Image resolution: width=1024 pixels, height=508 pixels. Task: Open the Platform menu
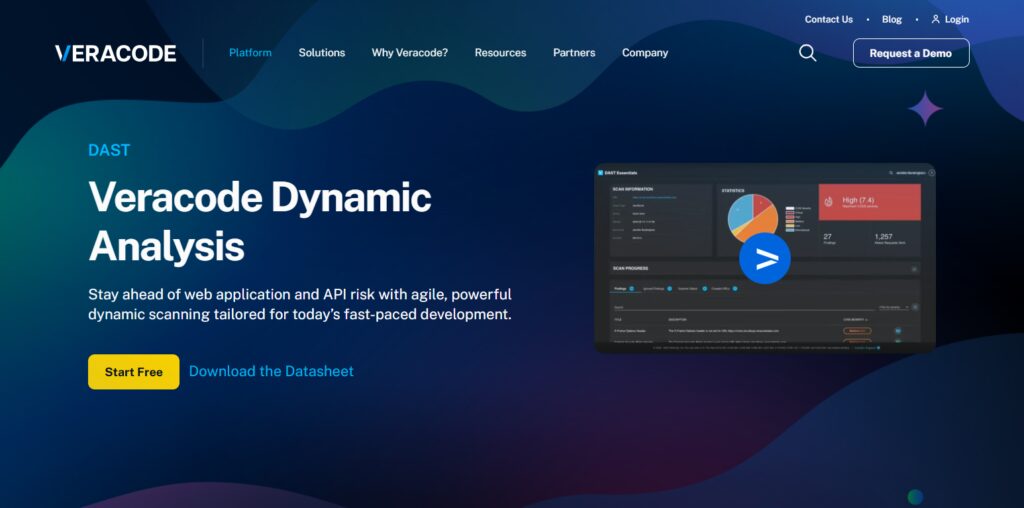point(250,53)
